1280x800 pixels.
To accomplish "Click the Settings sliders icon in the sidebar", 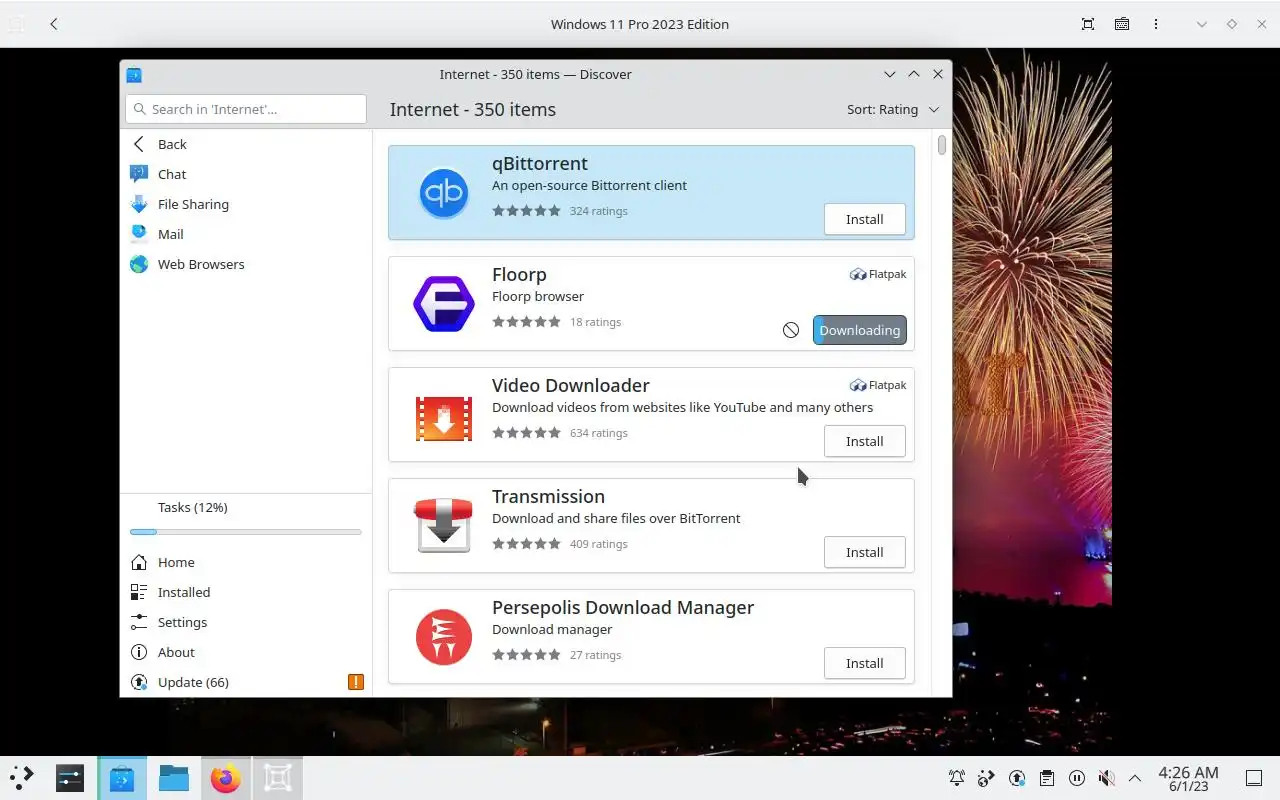I will 139,622.
